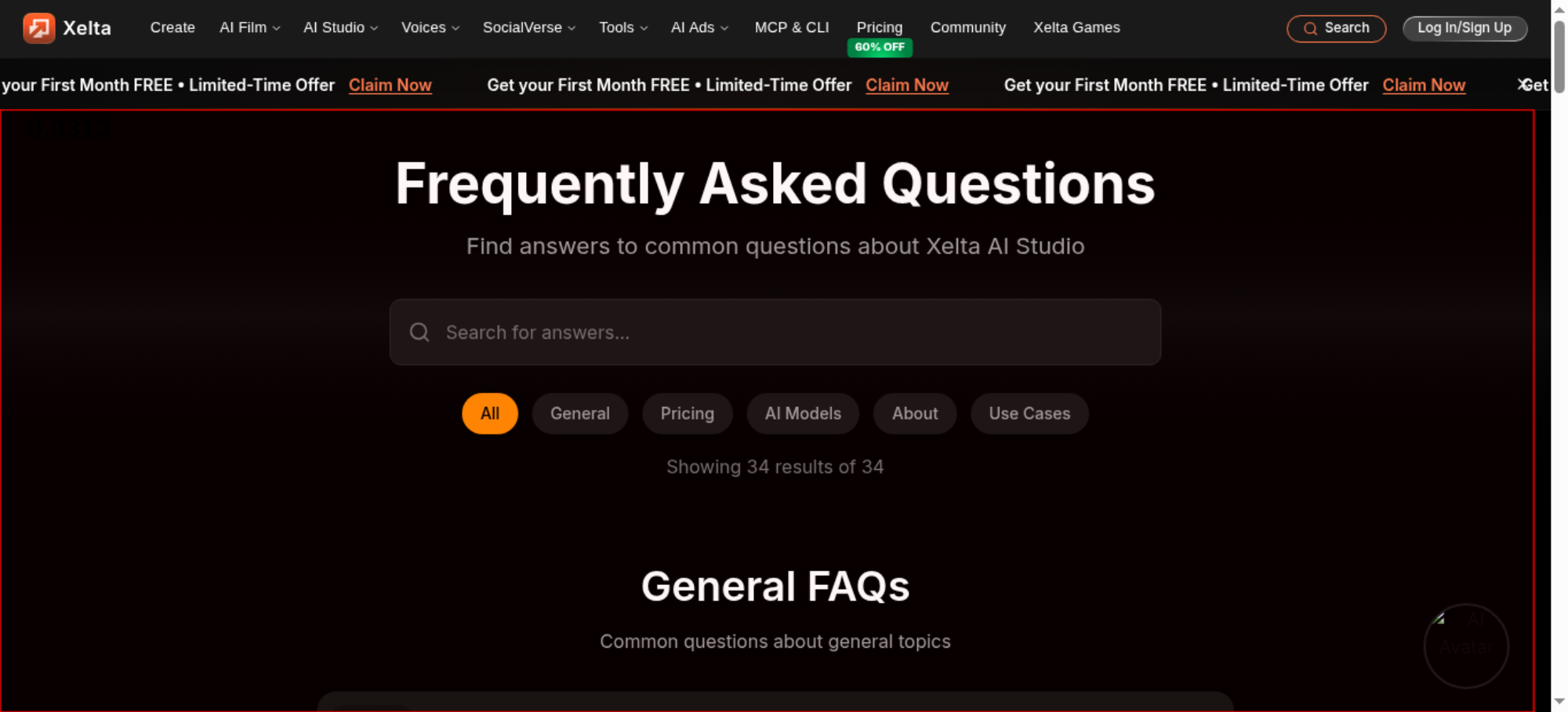The image size is (1568, 712).
Task: Filter FAQs by General
Action: click(580, 413)
